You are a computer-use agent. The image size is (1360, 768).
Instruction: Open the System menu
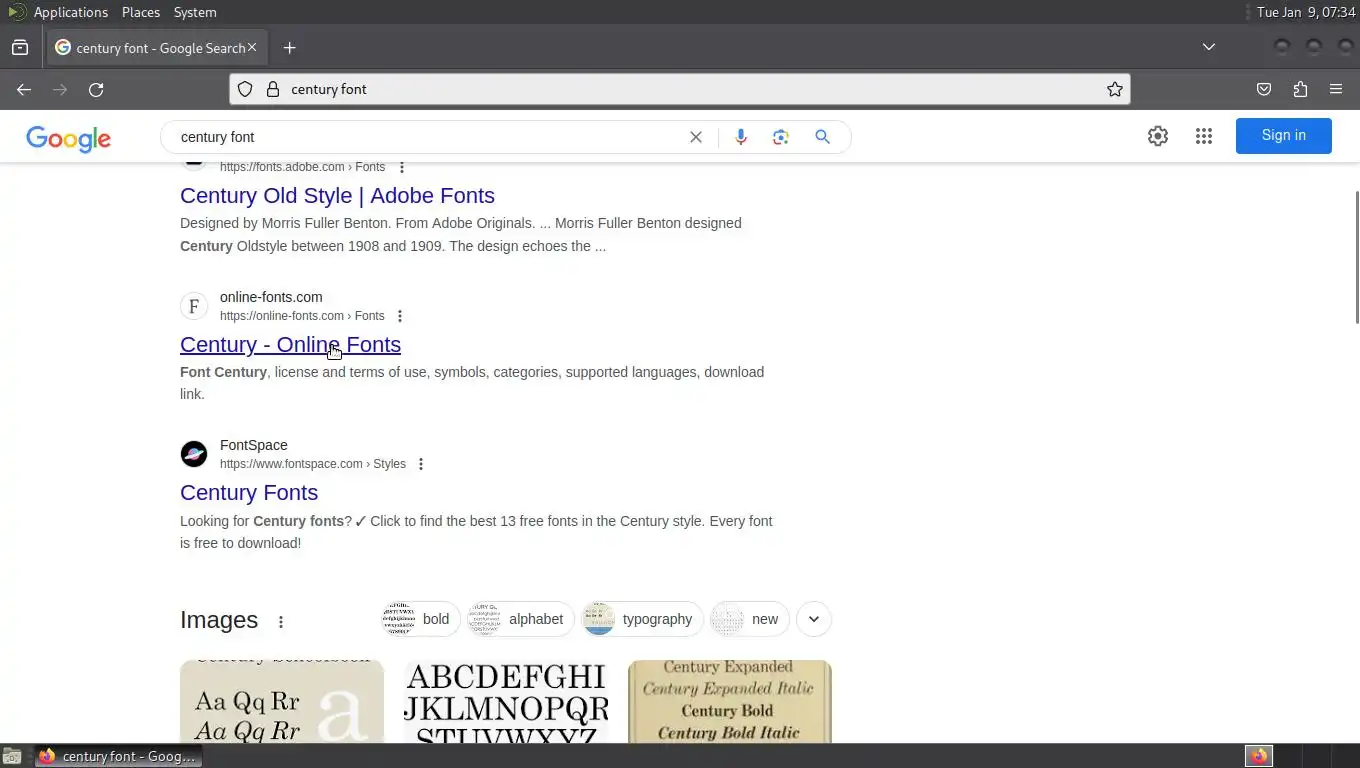pos(195,12)
